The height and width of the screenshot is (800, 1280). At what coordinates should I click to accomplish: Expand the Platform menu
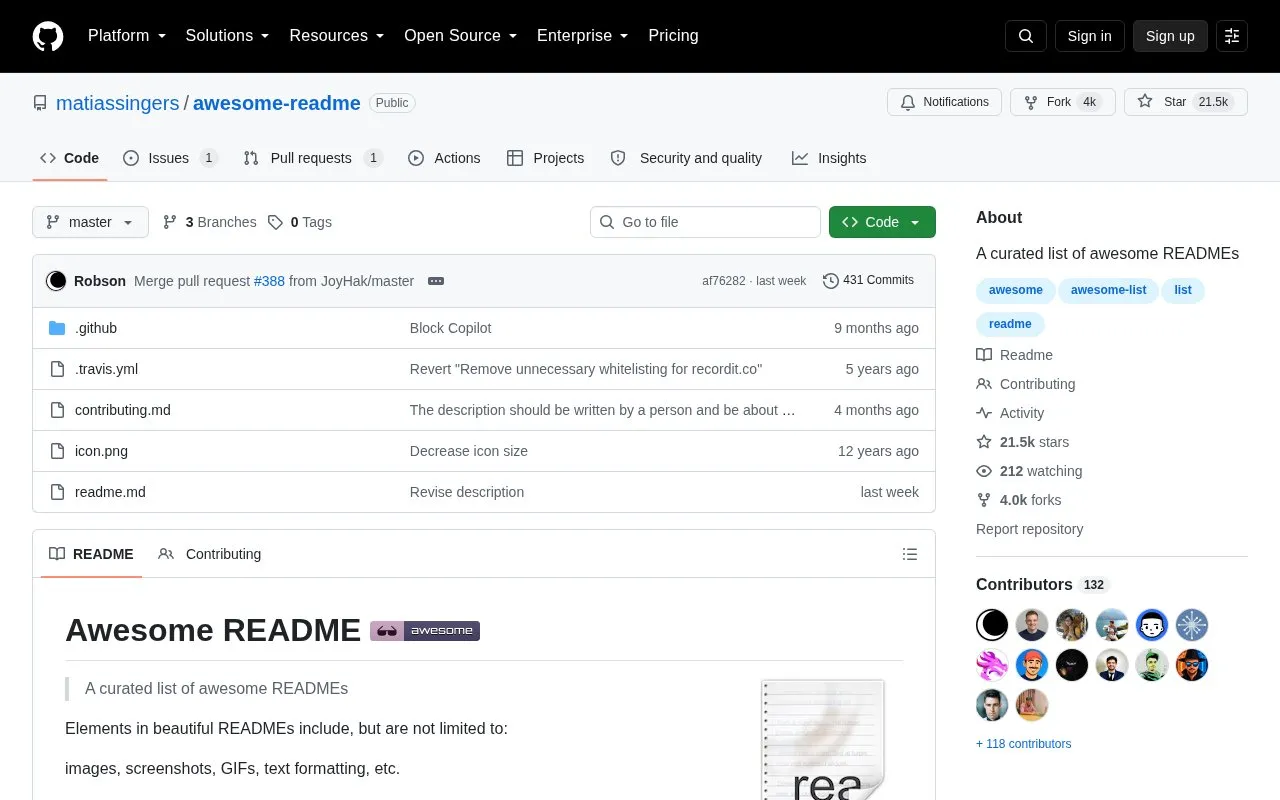127,36
